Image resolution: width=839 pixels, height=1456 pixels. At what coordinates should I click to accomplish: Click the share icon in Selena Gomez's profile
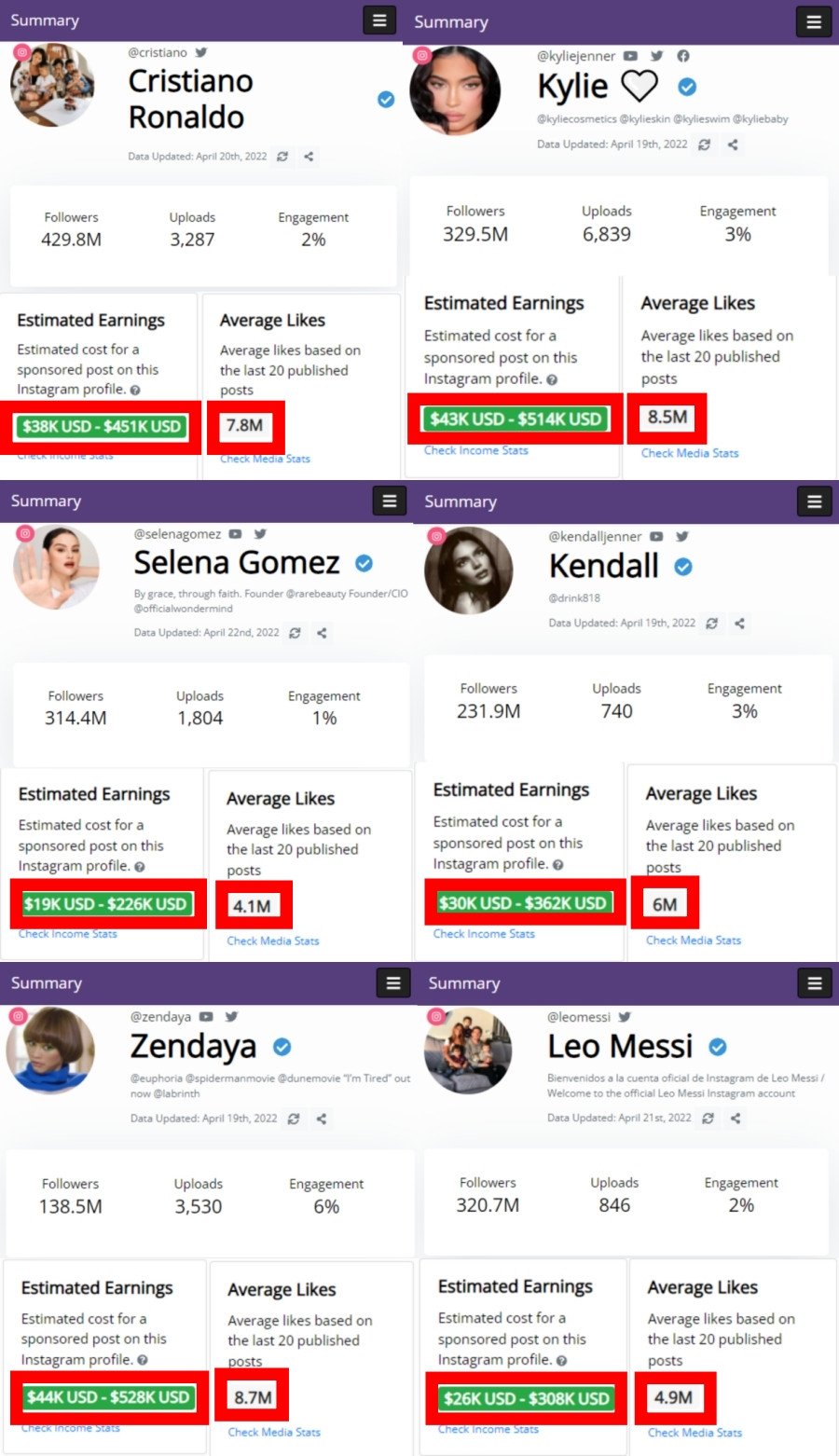click(x=322, y=633)
